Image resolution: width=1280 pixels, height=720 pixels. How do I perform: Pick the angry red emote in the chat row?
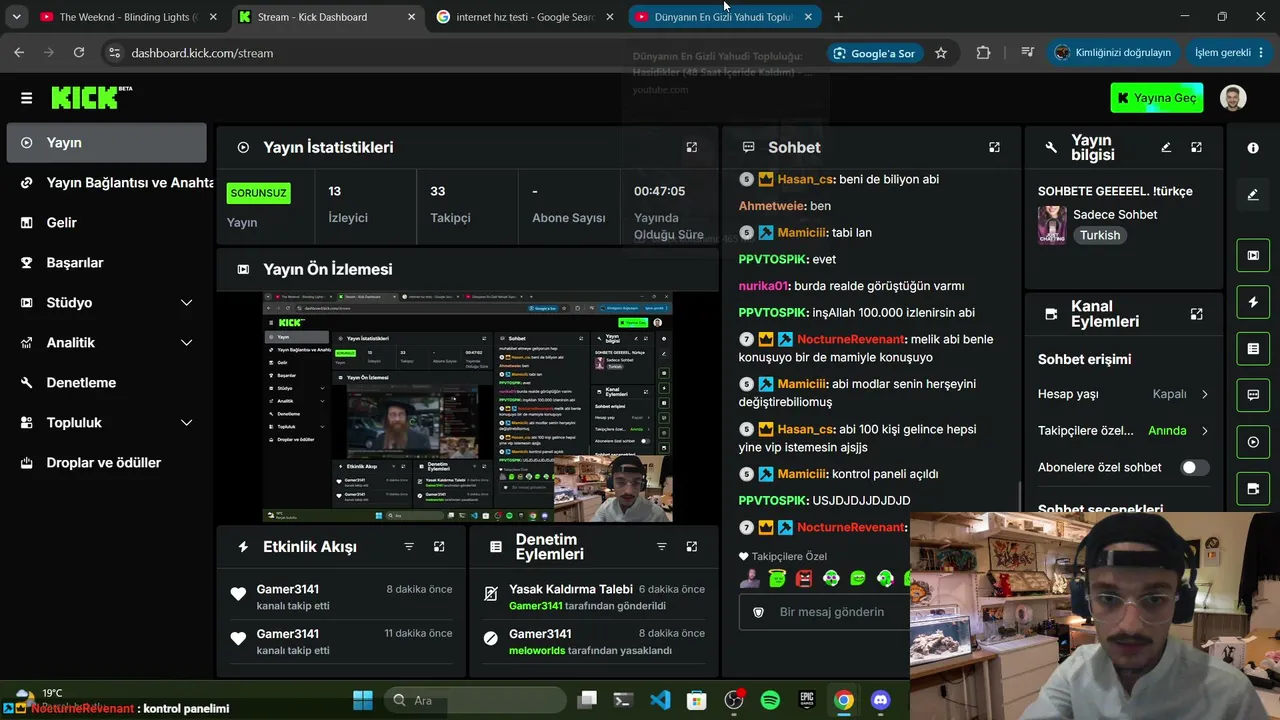pos(804,578)
